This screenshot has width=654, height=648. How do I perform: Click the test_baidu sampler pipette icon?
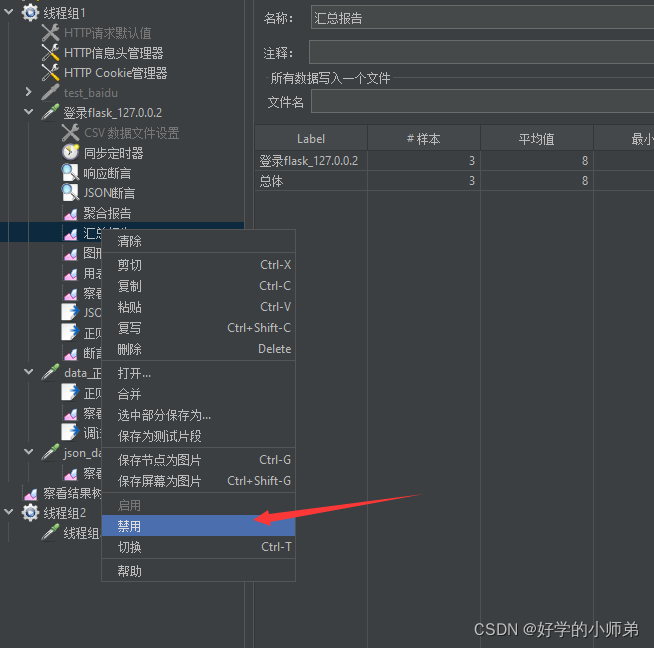tap(50, 93)
